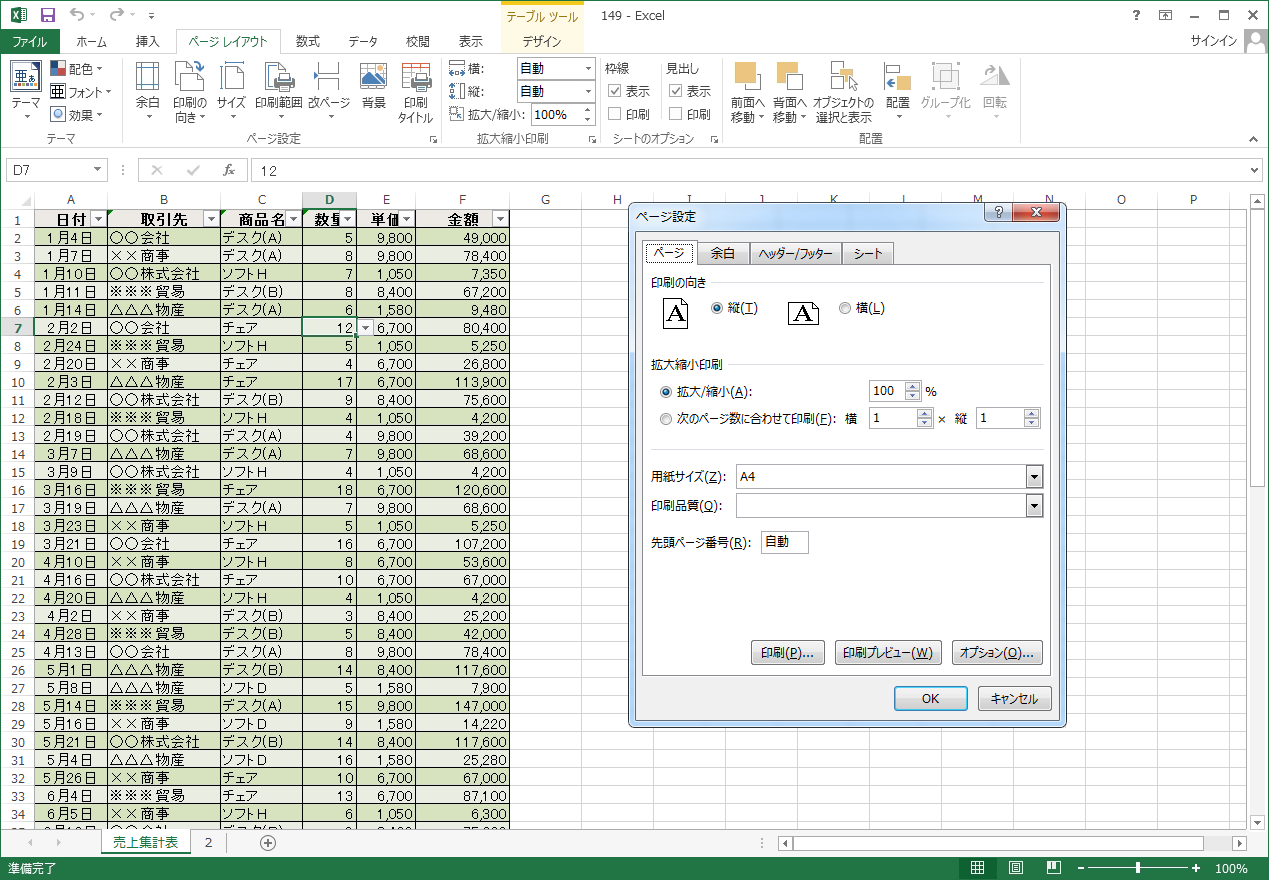Enable the 見出し 印刷 checkbox
The width and height of the screenshot is (1269, 880).
click(676, 114)
